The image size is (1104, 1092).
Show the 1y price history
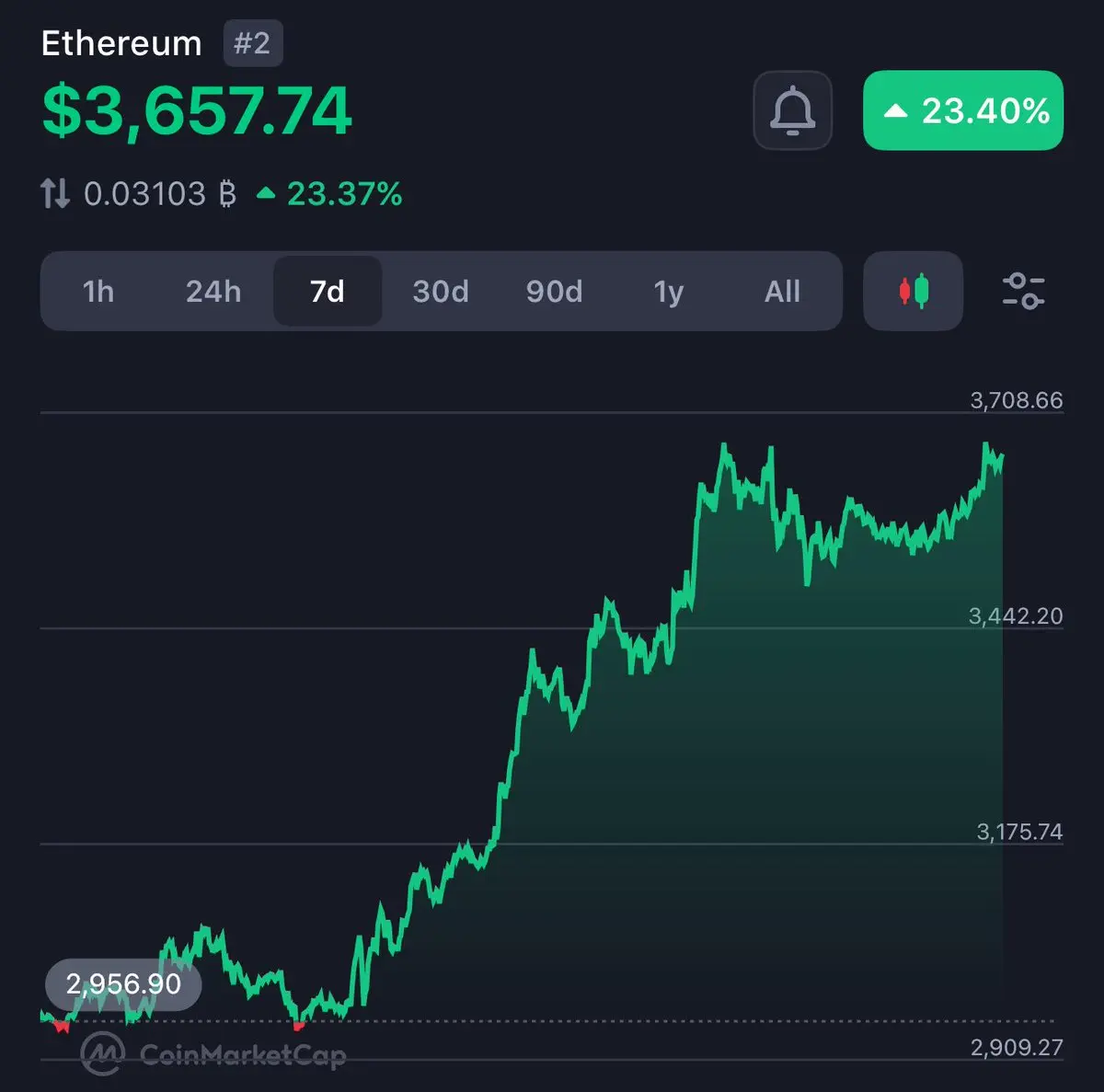tap(669, 292)
